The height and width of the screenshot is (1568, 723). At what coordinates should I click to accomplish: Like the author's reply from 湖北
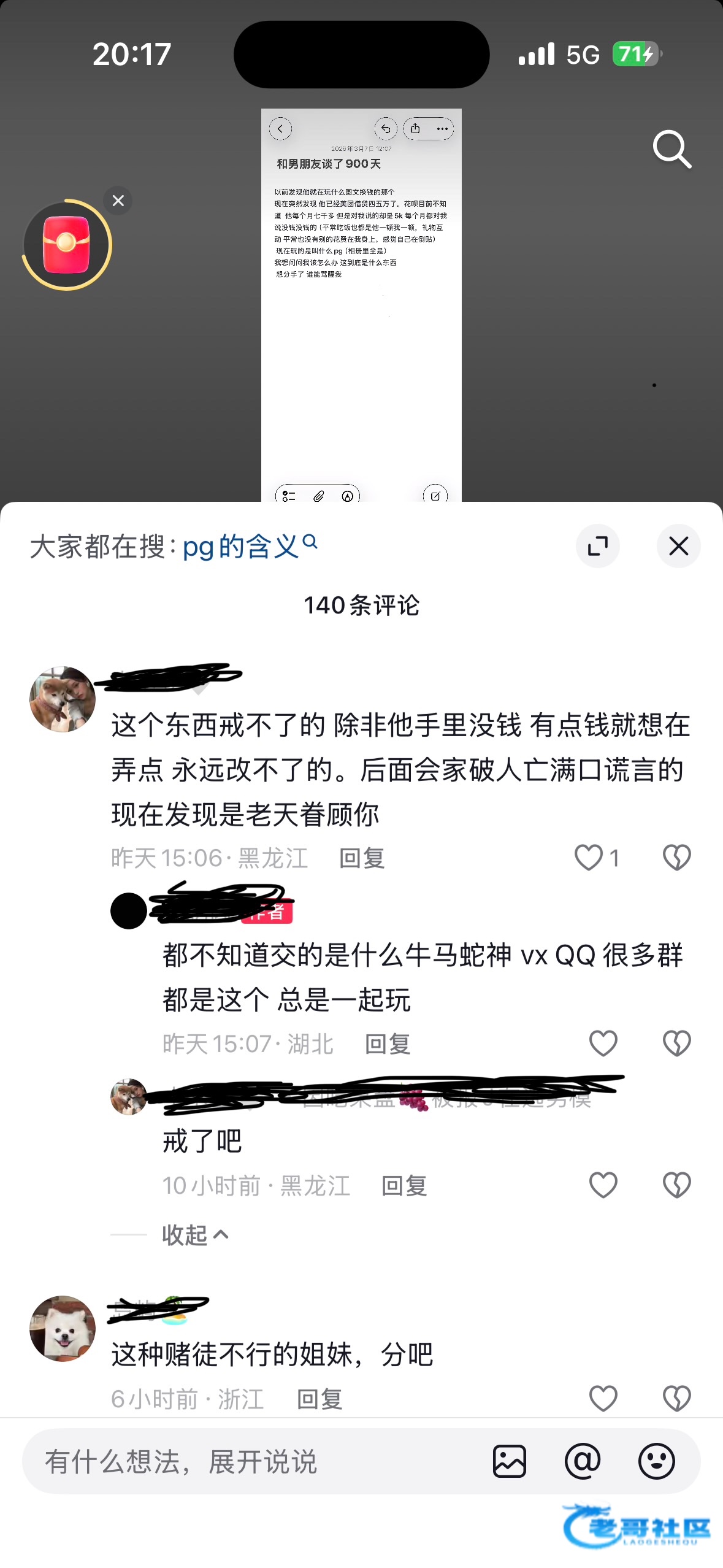tap(603, 1043)
